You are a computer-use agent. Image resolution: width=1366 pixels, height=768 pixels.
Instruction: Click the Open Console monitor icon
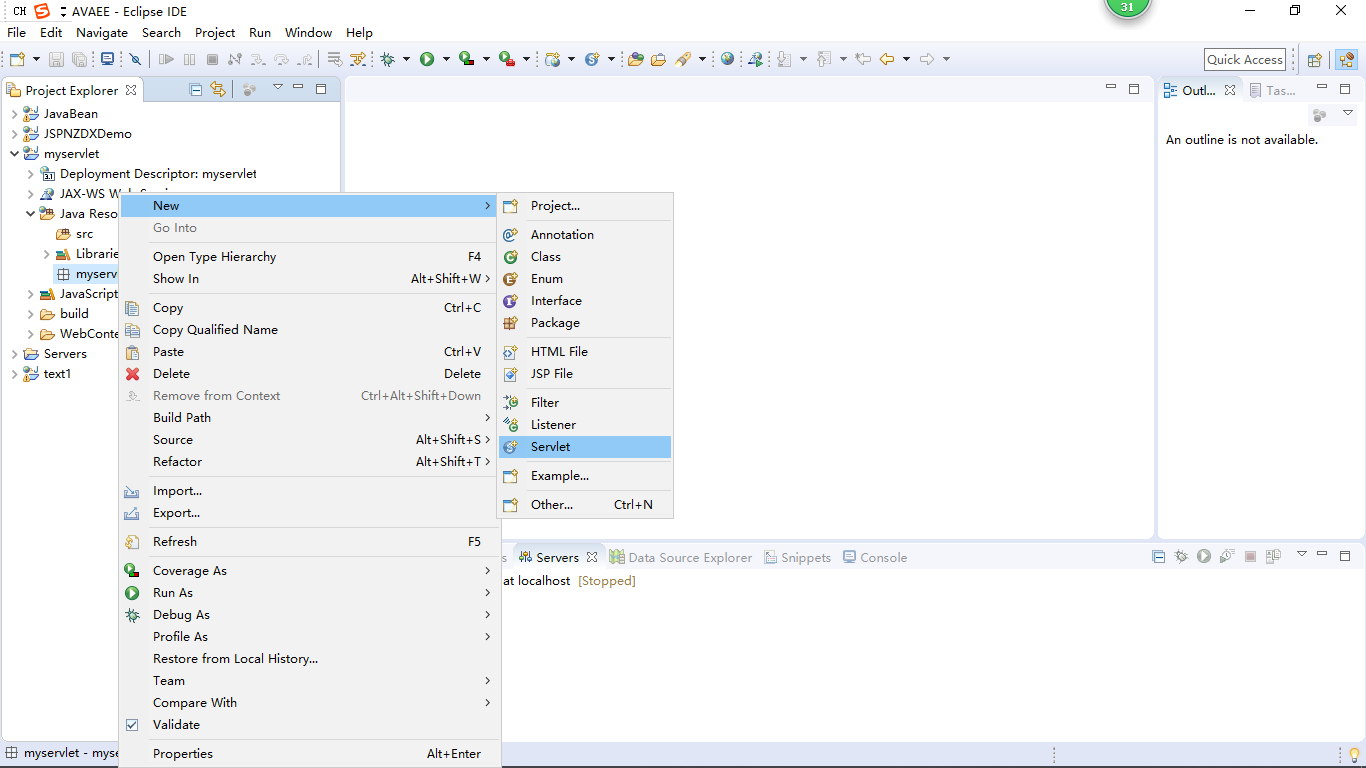[x=107, y=59]
